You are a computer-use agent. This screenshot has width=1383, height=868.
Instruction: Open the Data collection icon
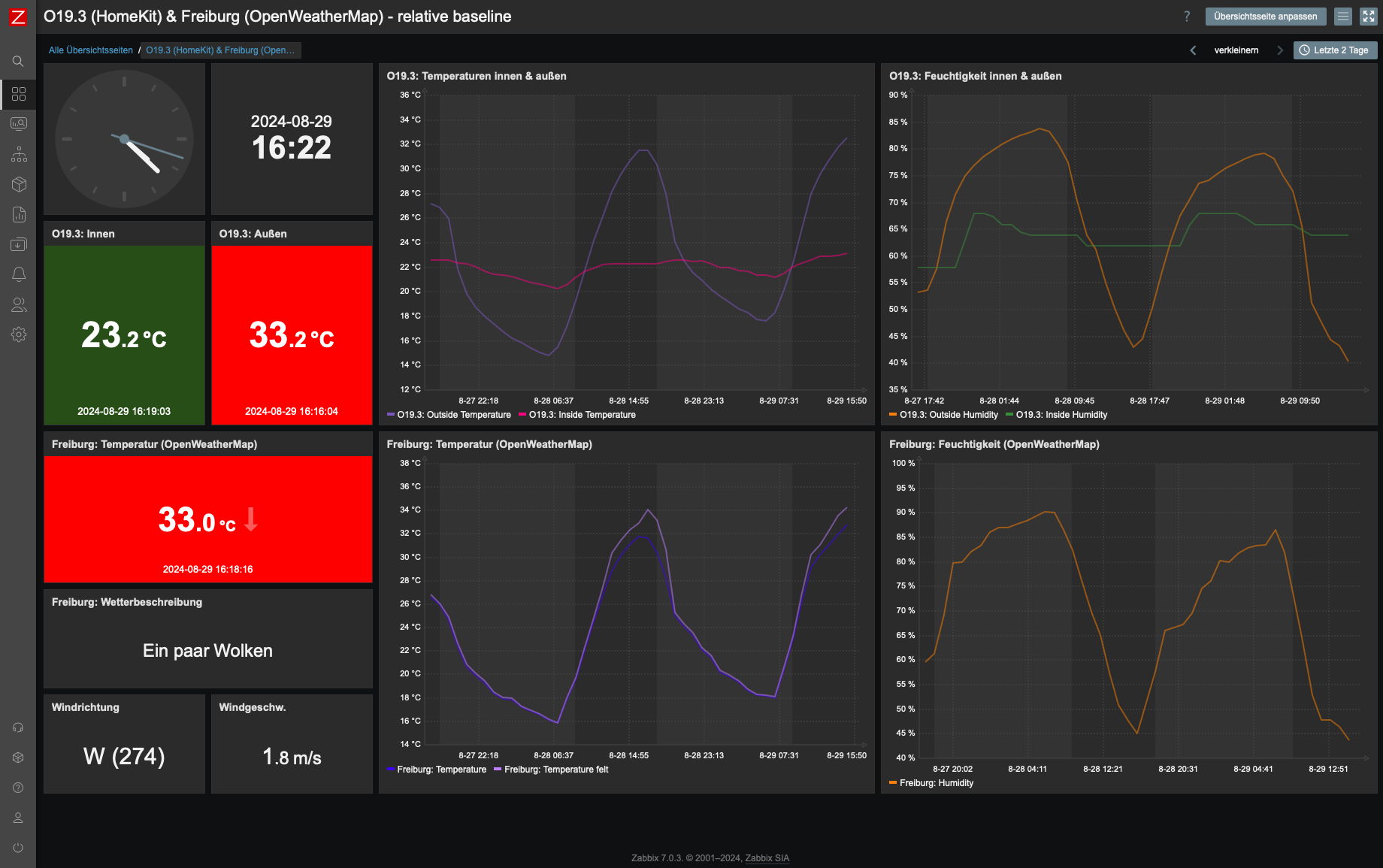[19, 244]
